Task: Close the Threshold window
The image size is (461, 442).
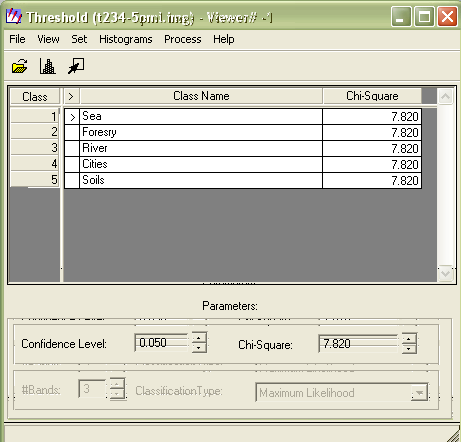Action: [x=447, y=16]
